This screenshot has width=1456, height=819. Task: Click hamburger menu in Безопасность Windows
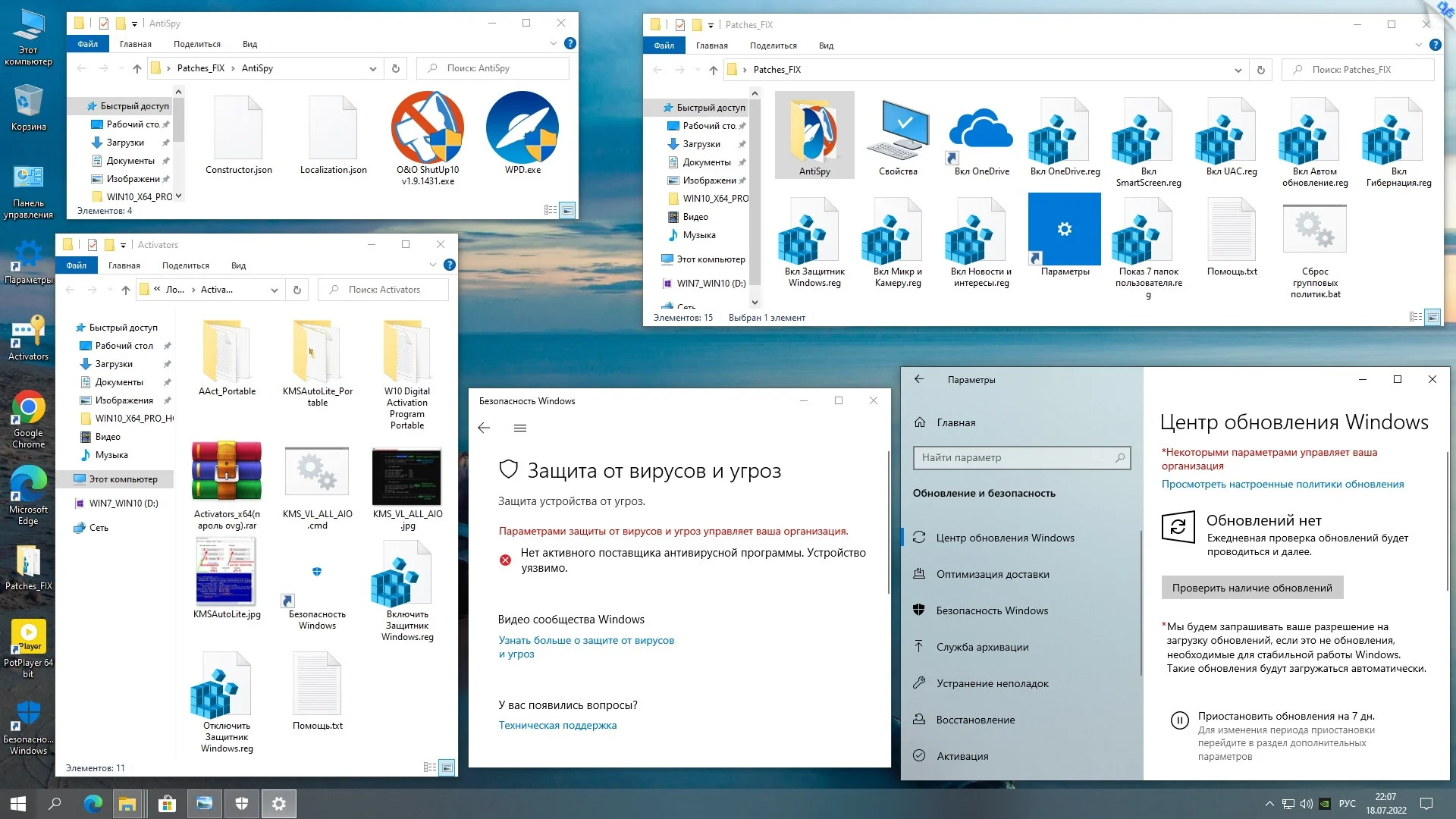pyautogui.click(x=519, y=428)
